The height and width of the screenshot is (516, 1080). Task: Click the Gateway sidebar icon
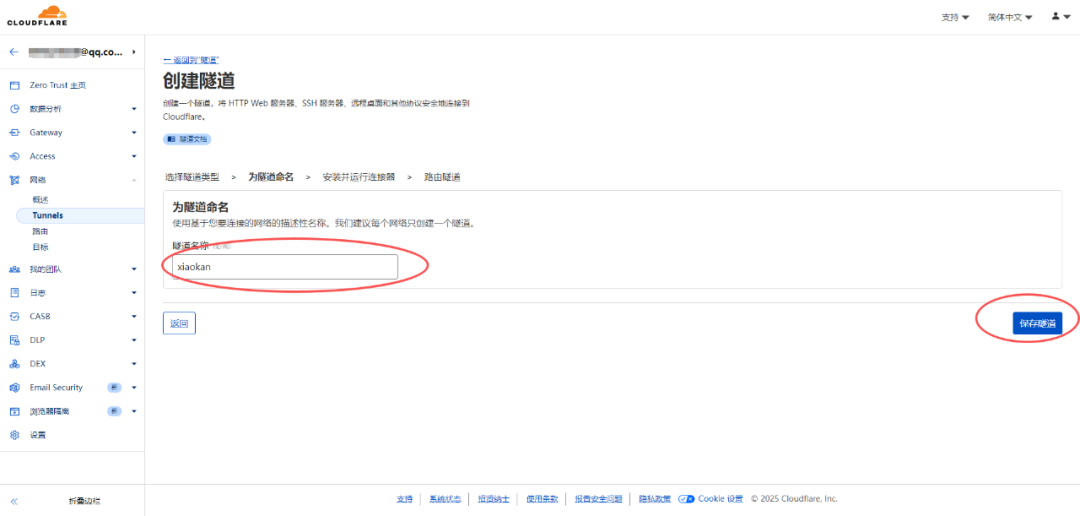point(14,132)
